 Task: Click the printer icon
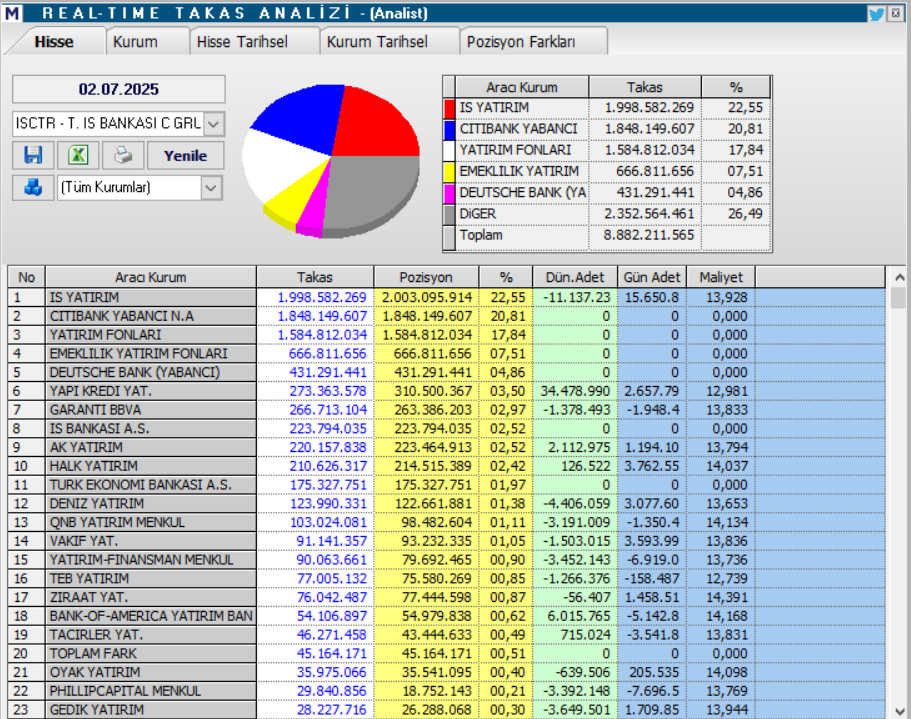click(x=123, y=155)
